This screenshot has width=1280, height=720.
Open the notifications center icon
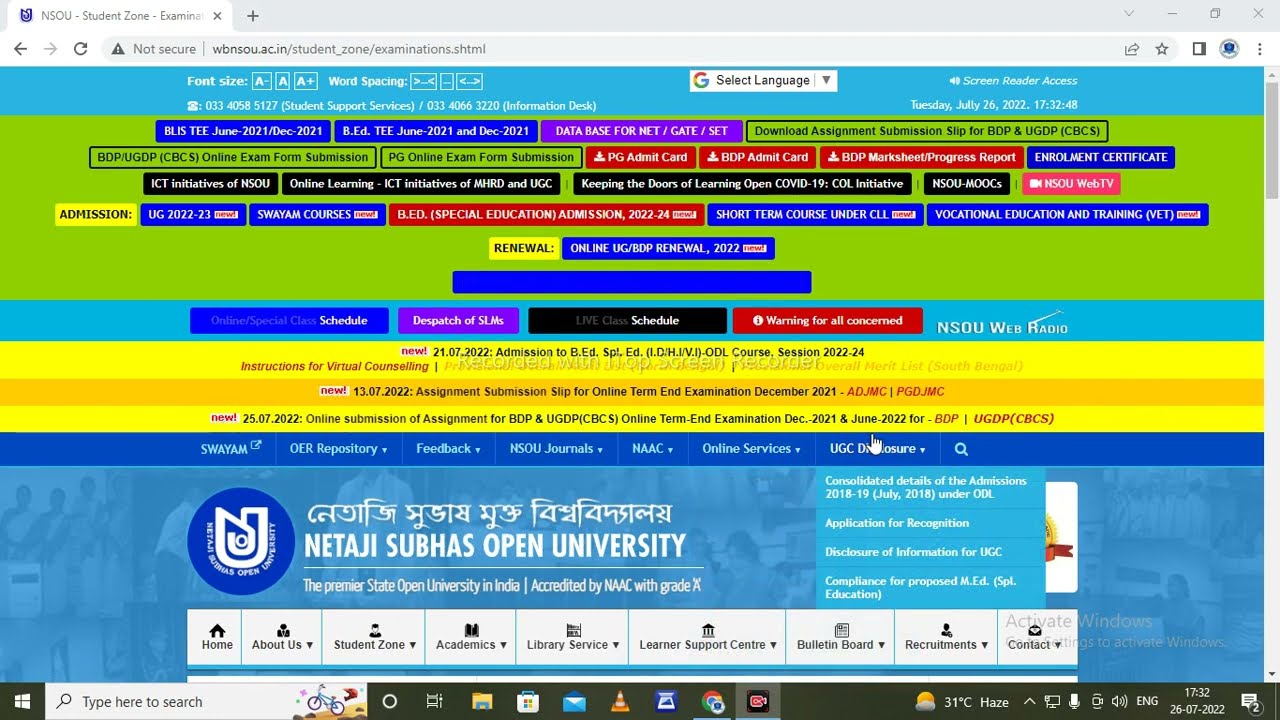pyautogui.click(x=1250, y=701)
